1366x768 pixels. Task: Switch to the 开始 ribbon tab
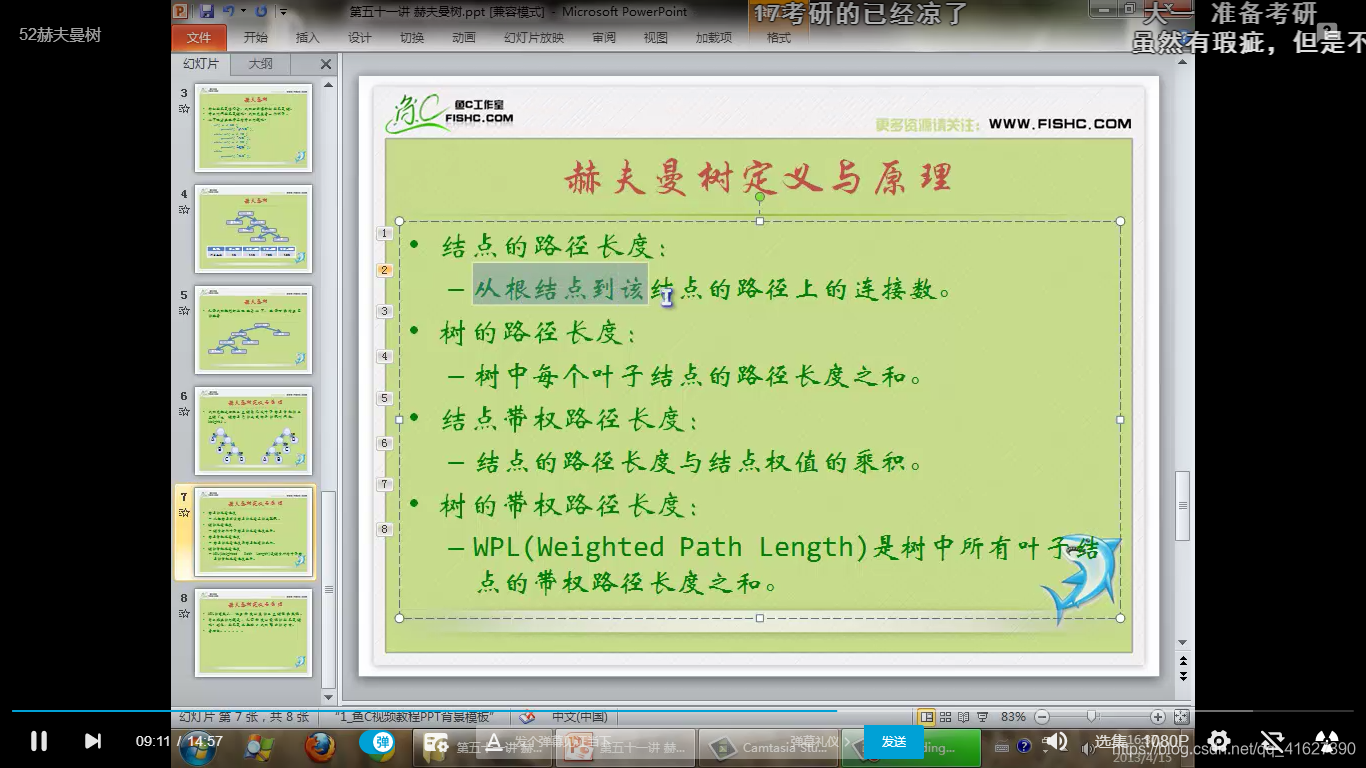click(255, 37)
